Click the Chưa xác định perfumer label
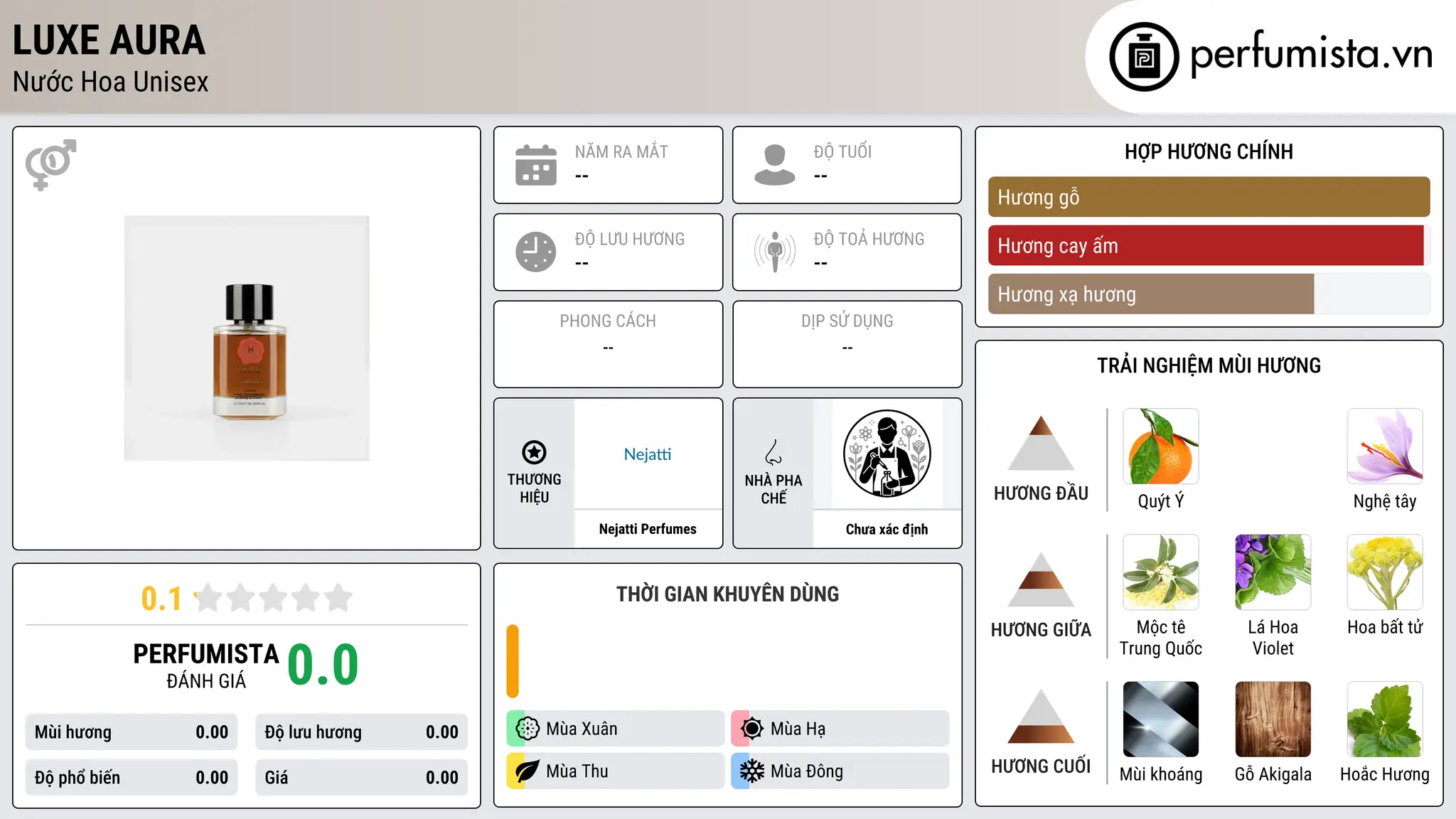Viewport: 1456px width, 819px height. [887, 529]
